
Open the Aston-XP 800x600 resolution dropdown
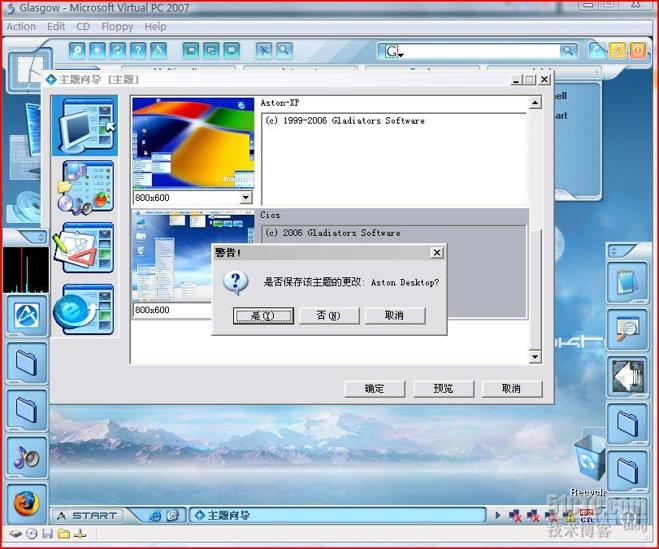246,197
